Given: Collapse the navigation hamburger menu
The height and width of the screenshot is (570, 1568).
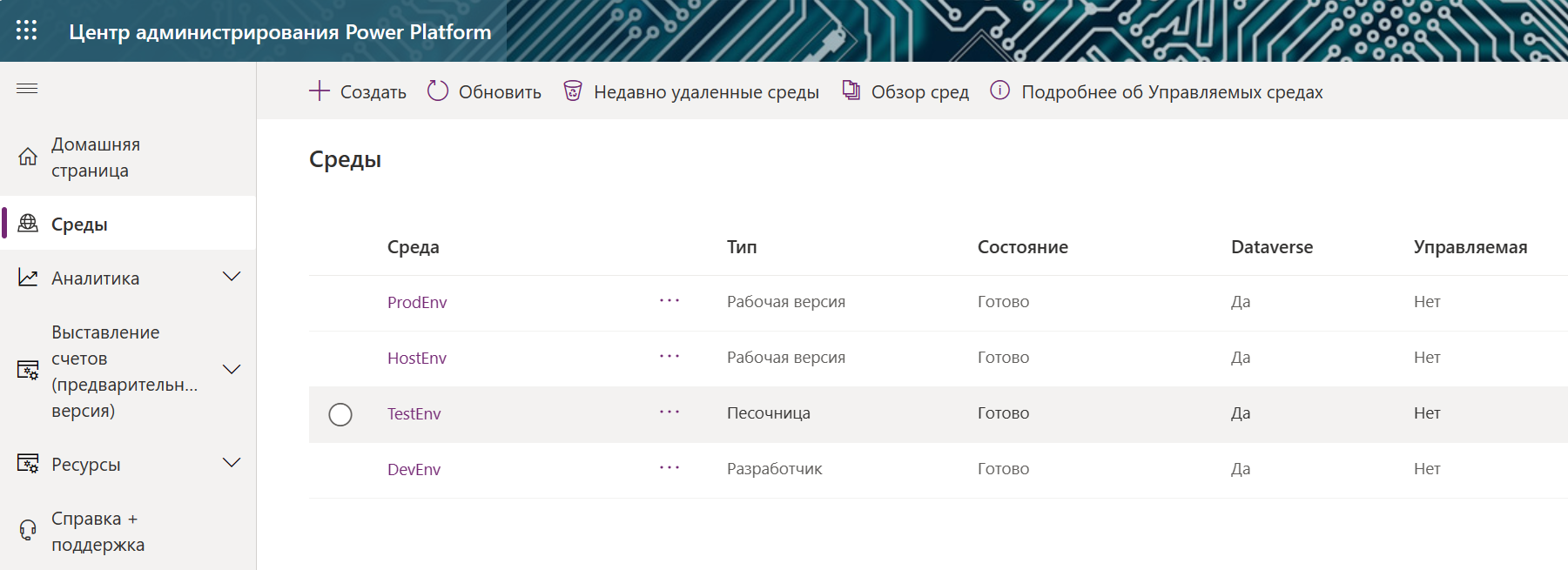Looking at the screenshot, I should click(27, 88).
